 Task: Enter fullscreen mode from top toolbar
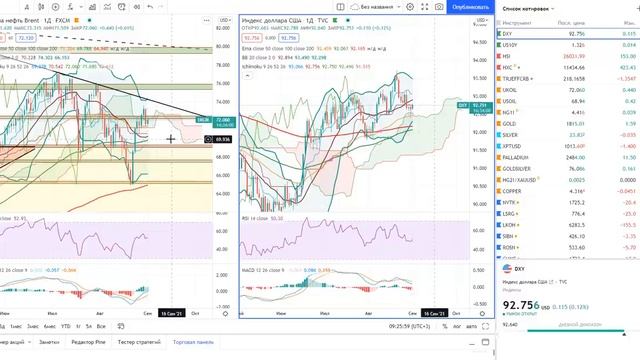click(x=424, y=7)
